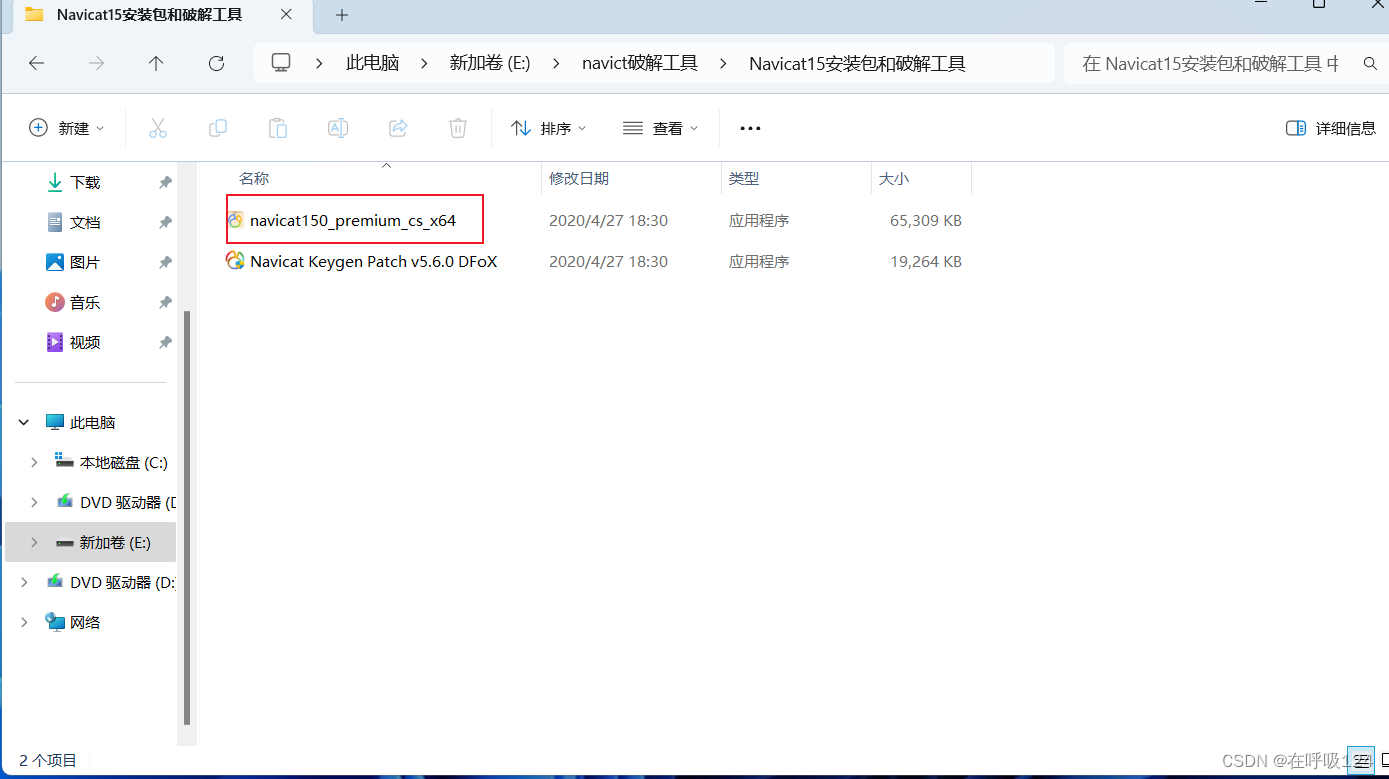Viewport: 1389px width, 779px height.
Task: Select 网络 in navigation pane
Action: (85, 622)
